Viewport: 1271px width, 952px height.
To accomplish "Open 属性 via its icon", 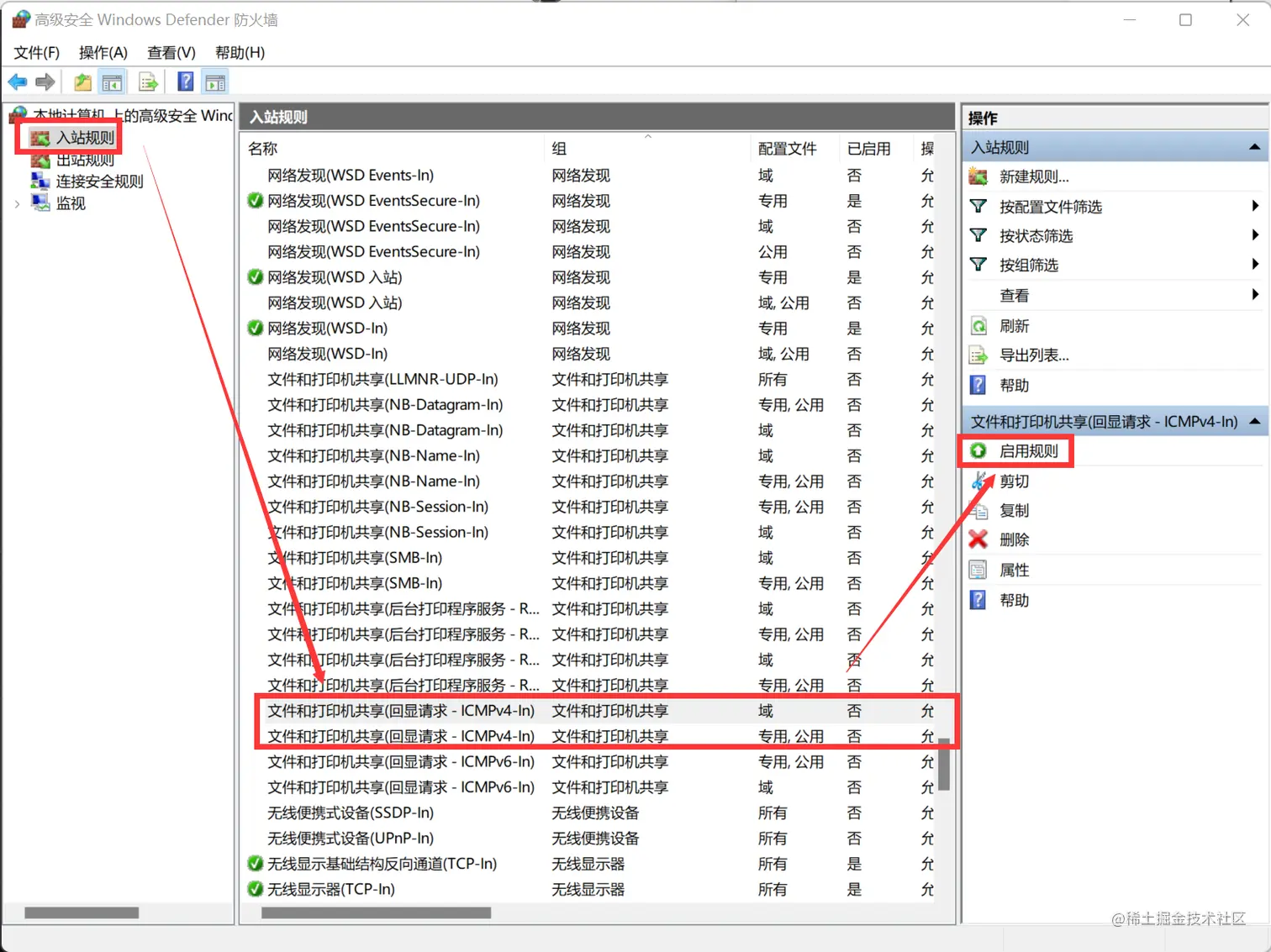I will coord(978,570).
